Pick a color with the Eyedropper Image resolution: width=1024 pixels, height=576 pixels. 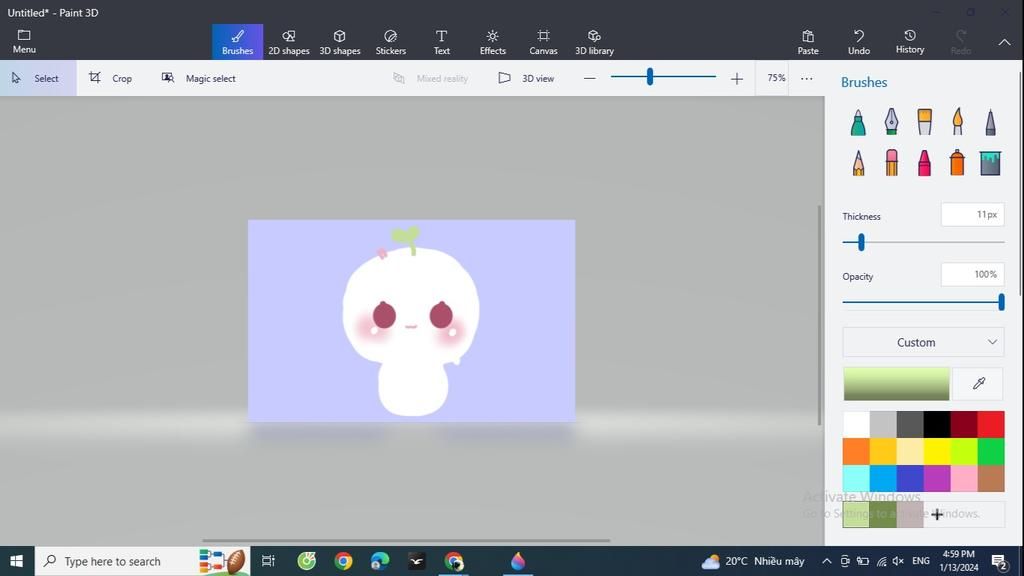[978, 383]
